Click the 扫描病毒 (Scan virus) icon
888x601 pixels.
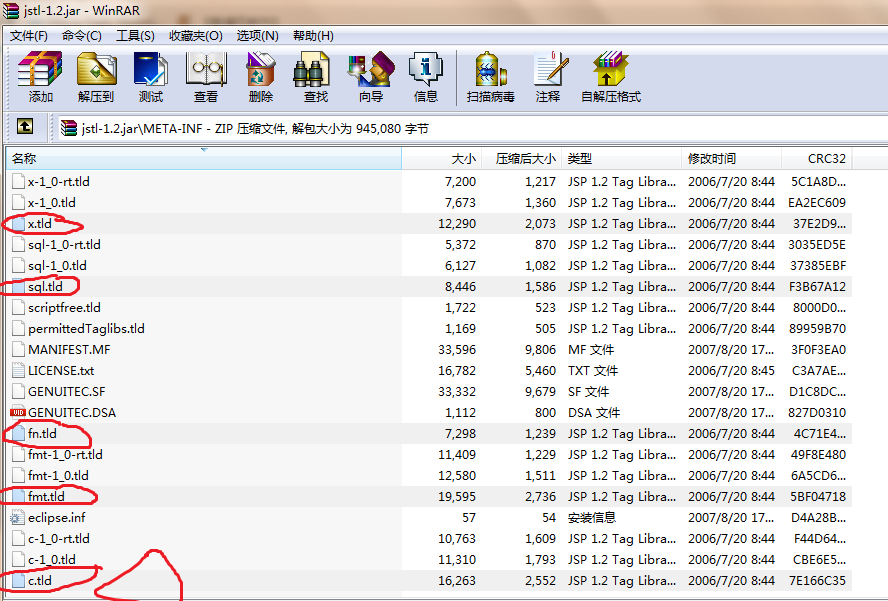[x=490, y=69]
